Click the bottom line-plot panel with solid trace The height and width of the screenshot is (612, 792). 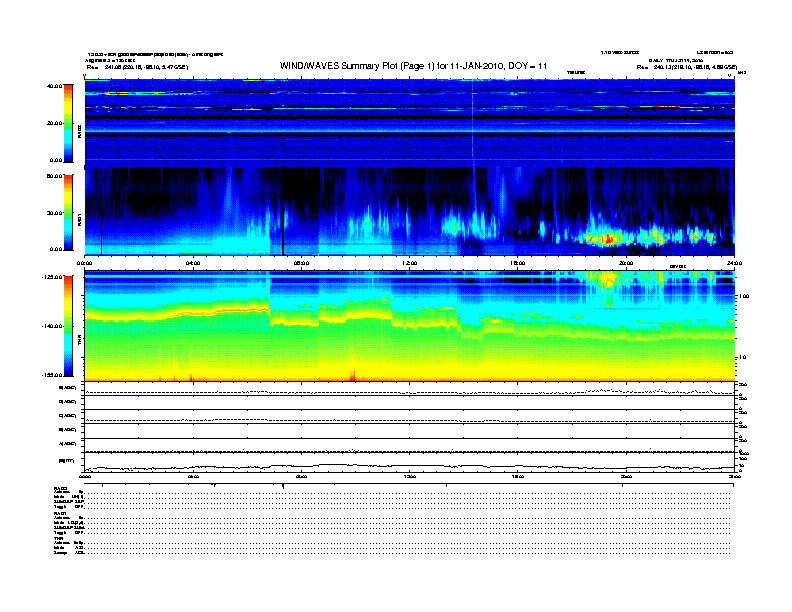pyautogui.click(x=410, y=462)
